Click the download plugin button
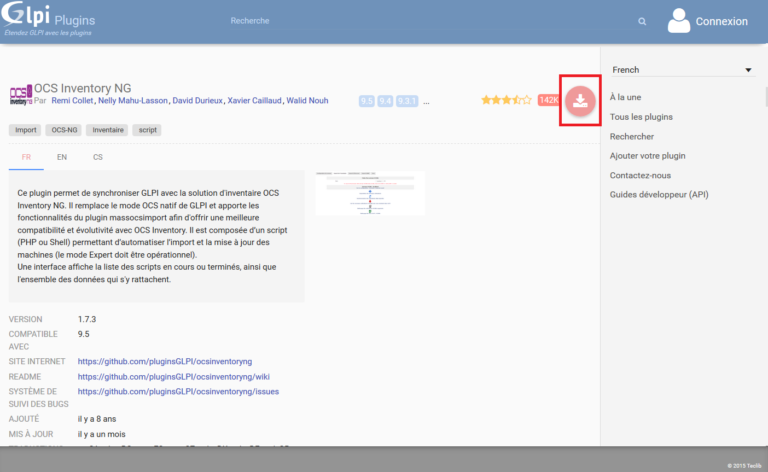This screenshot has width=768, height=472. pyautogui.click(x=579, y=100)
